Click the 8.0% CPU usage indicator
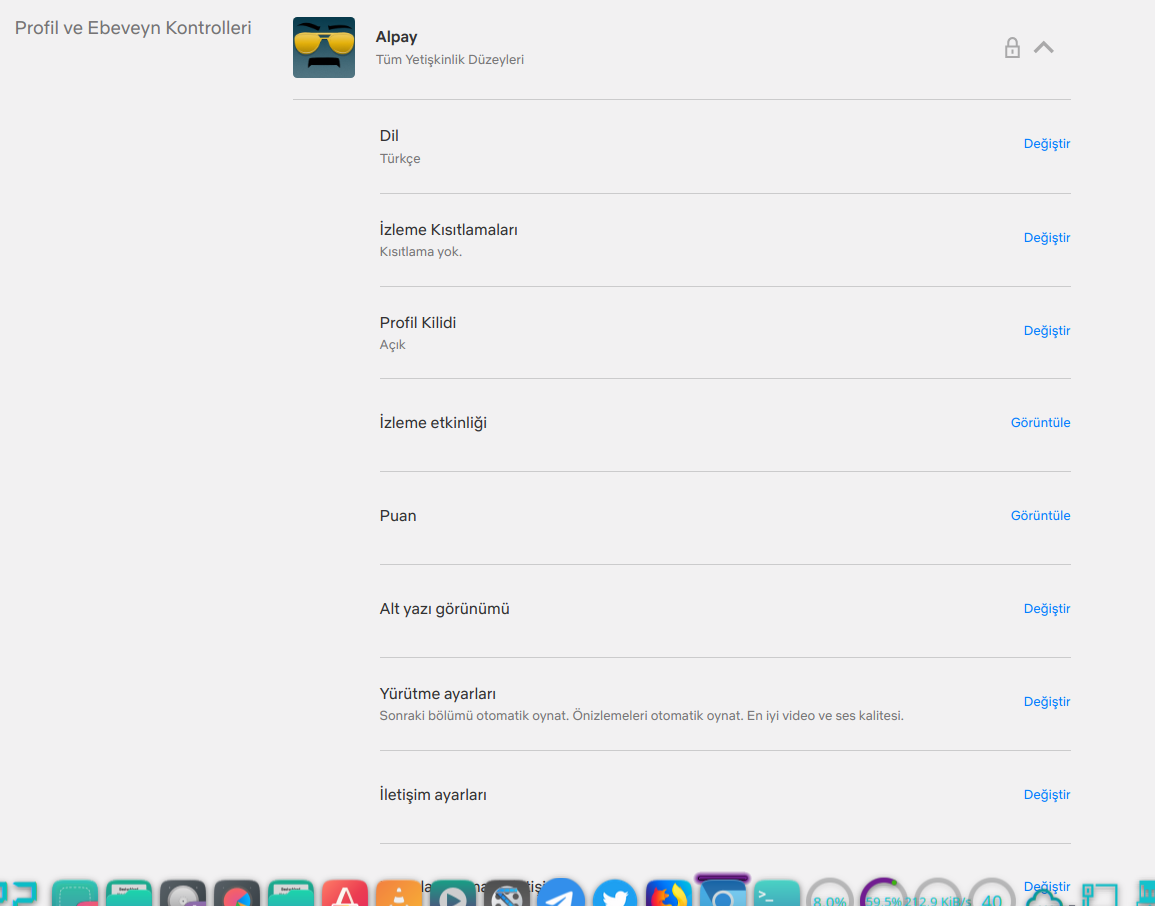 pyautogui.click(x=830, y=893)
